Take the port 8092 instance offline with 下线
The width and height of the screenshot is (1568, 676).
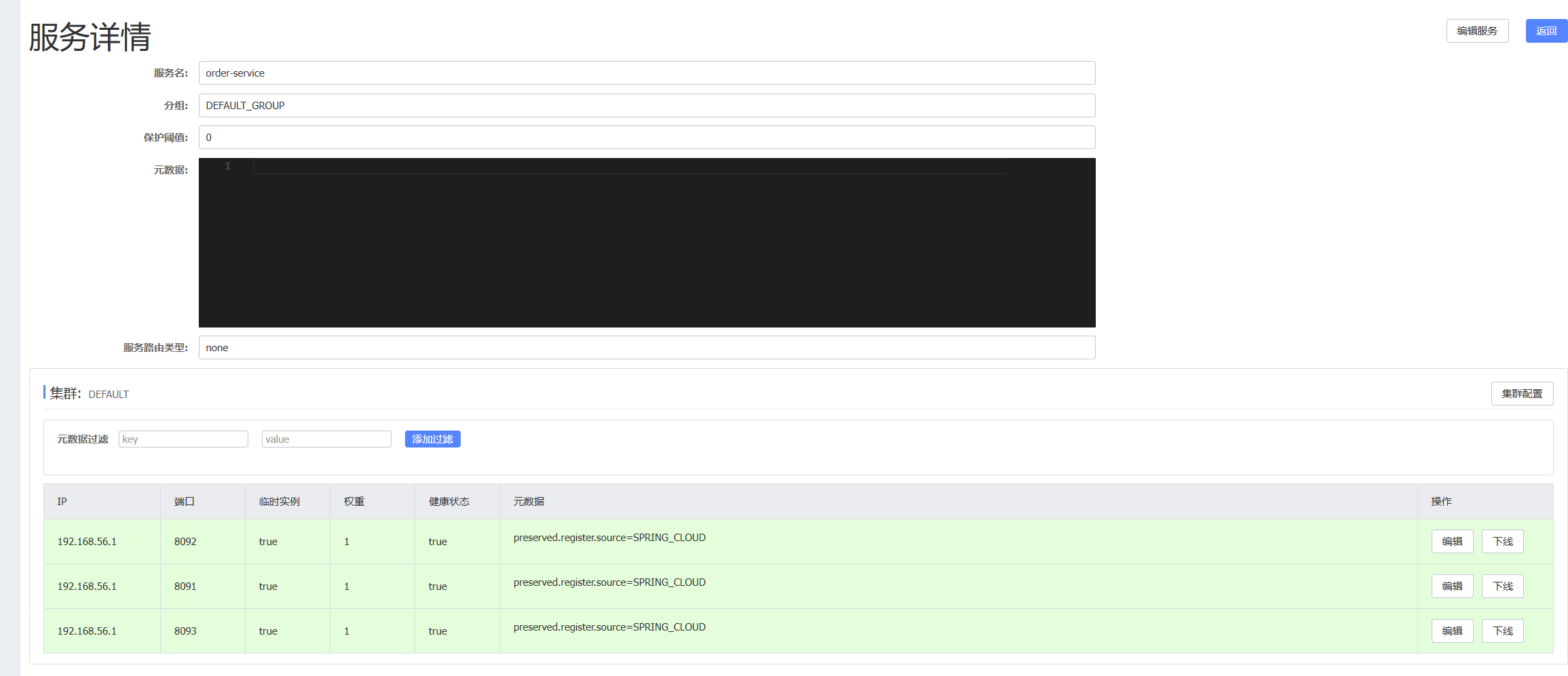tap(1502, 541)
